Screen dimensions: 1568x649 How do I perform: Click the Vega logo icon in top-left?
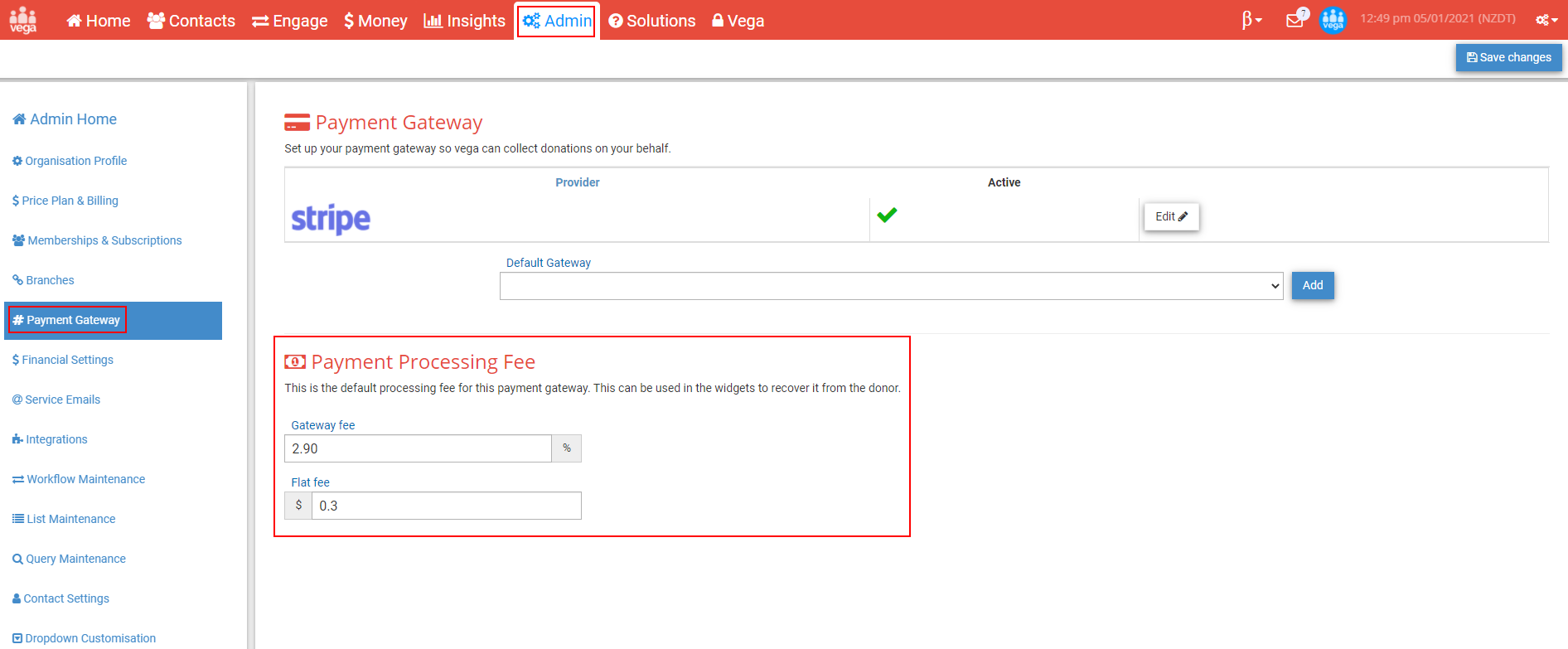click(23, 20)
